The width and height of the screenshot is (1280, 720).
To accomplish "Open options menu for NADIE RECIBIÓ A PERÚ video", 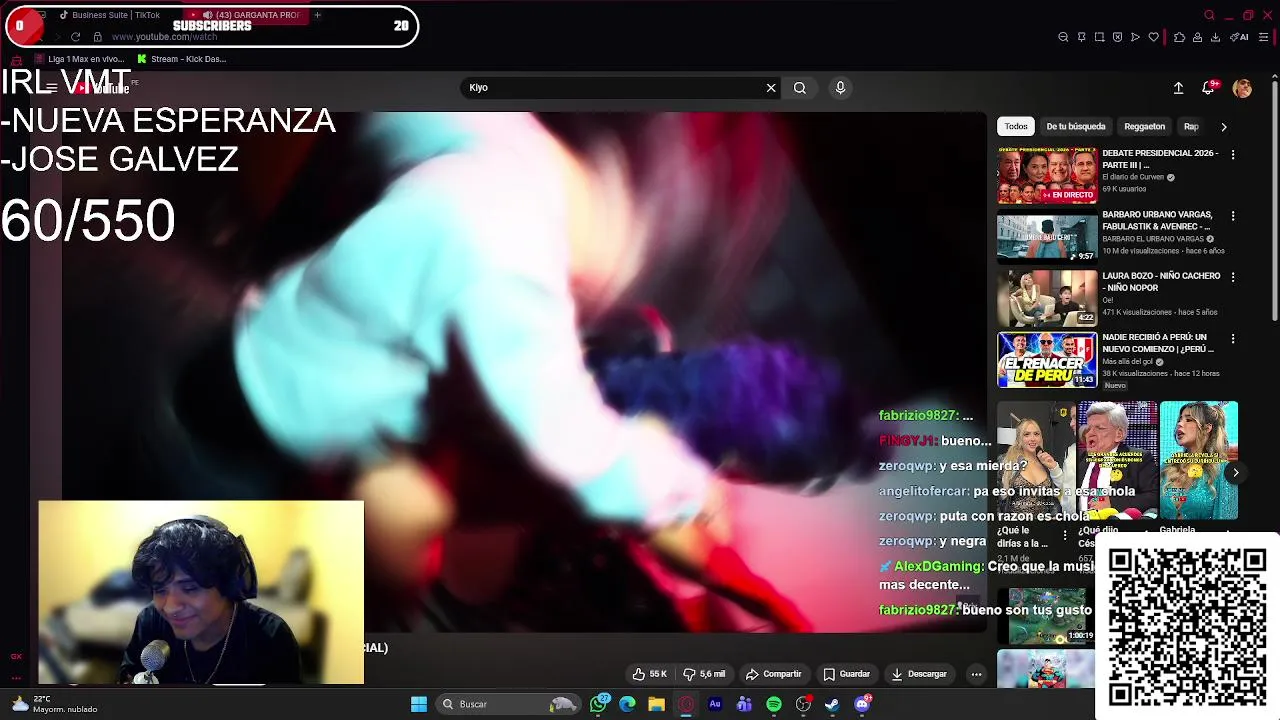I will (x=1233, y=339).
